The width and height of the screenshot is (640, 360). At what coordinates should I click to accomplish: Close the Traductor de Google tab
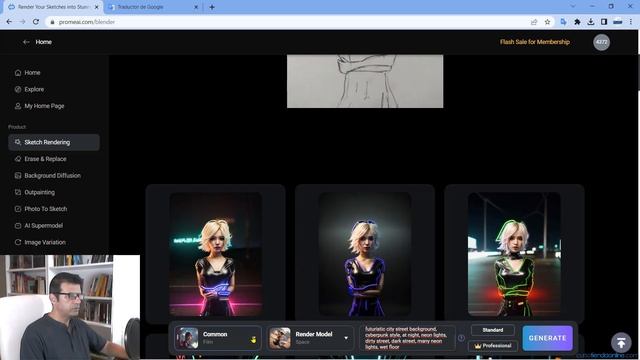click(196, 7)
